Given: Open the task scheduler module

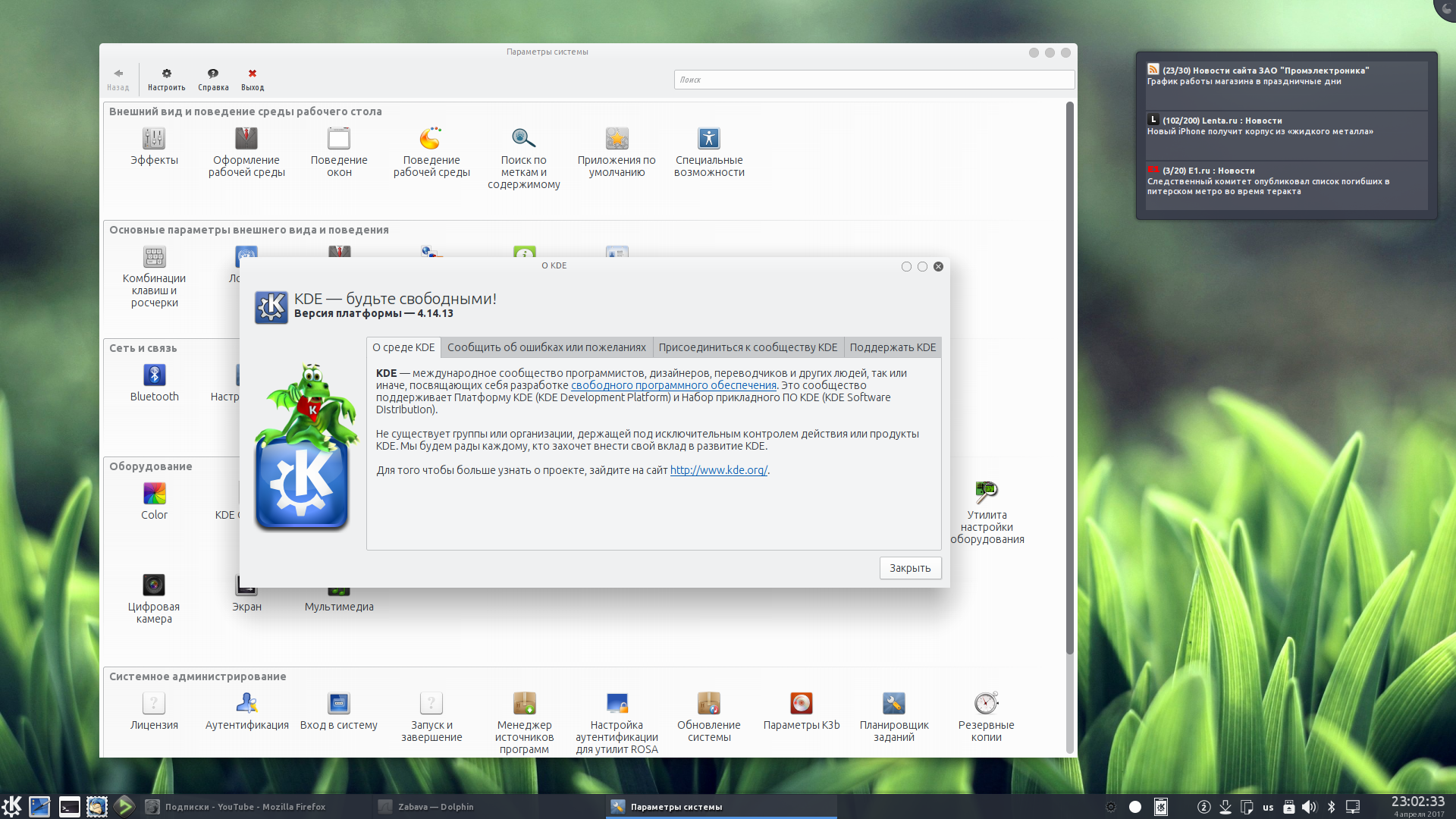Looking at the screenshot, I should pos(893,704).
